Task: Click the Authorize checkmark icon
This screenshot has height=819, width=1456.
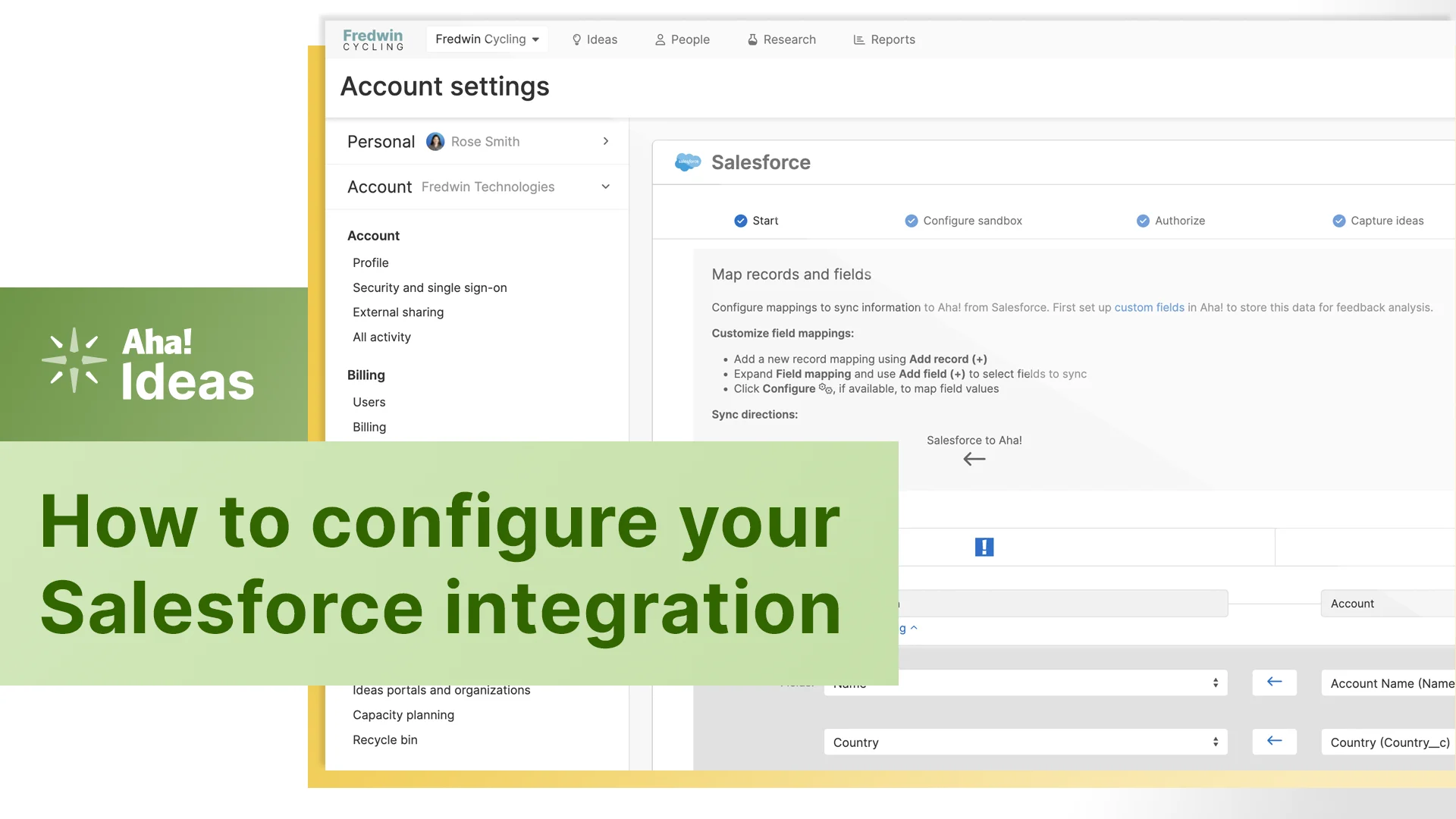Action: 1141,220
